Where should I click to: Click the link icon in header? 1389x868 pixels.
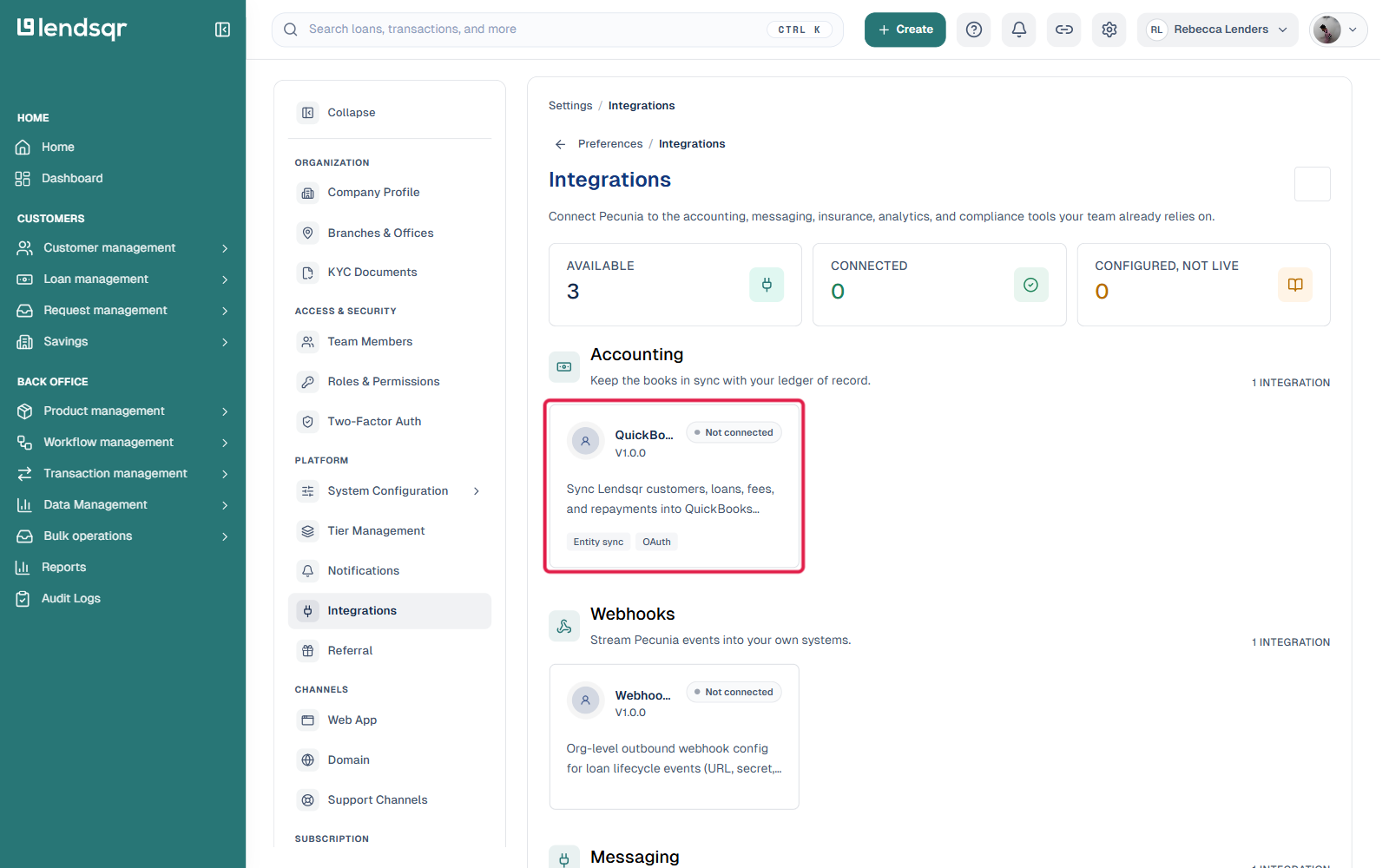pyautogui.click(x=1064, y=30)
